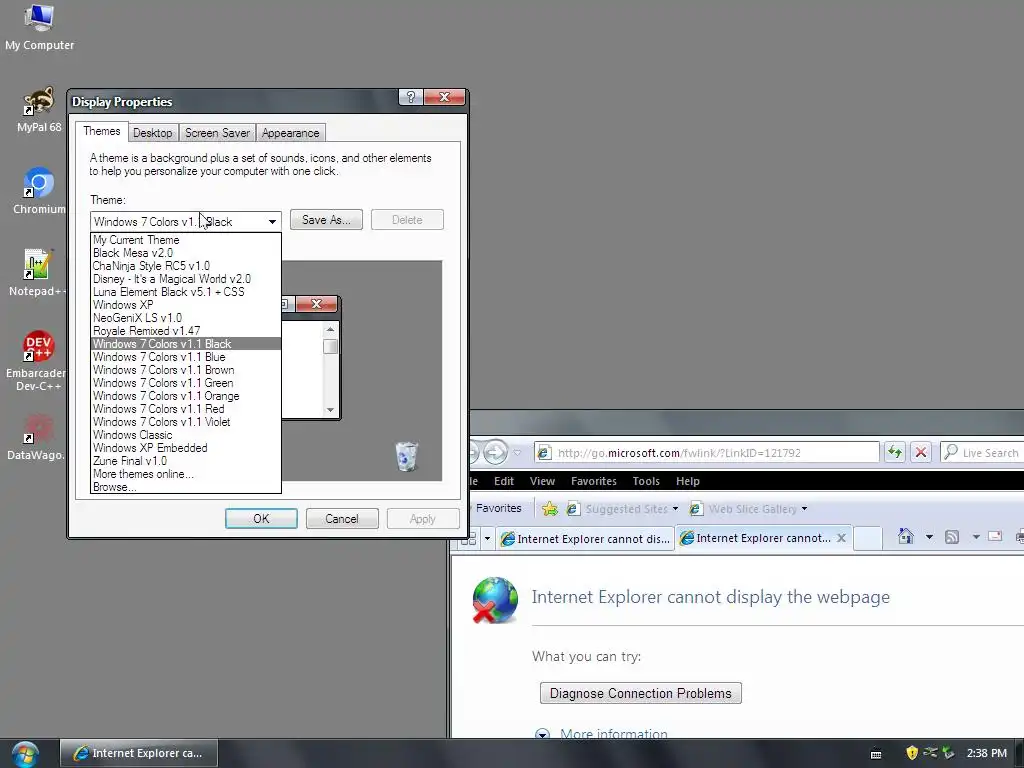The width and height of the screenshot is (1024, 768).
Task: Click the Recycle Bin in theme preview
Action: [x=406, y=456]
